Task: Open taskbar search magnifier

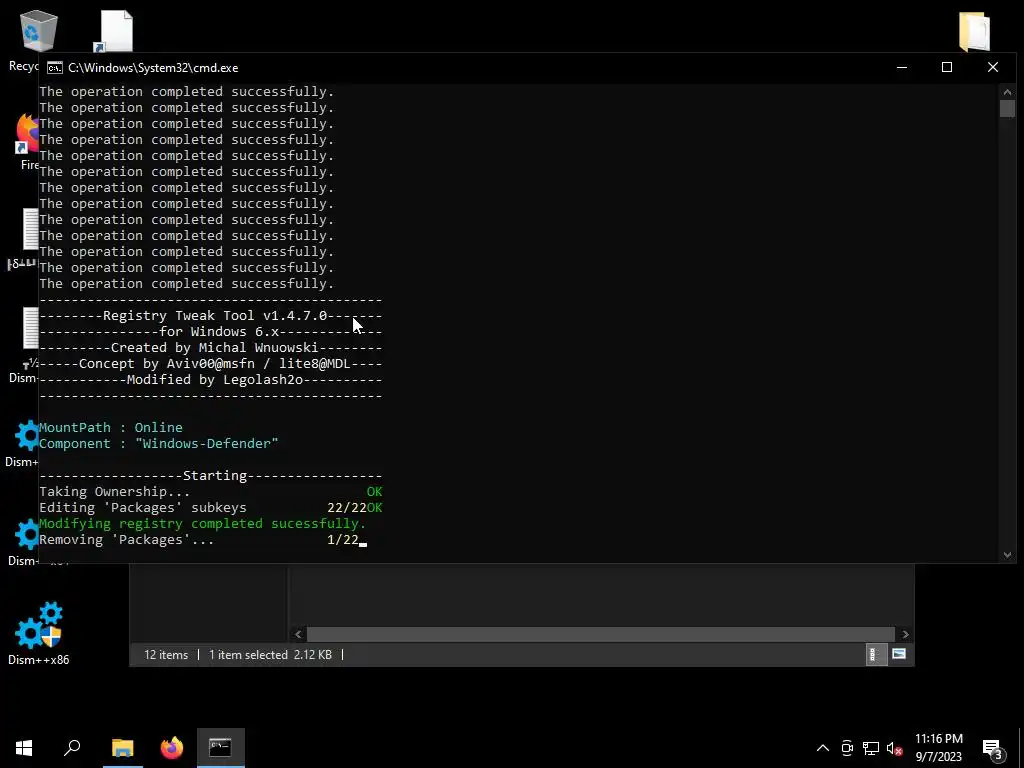Action: tap(72, 748)
